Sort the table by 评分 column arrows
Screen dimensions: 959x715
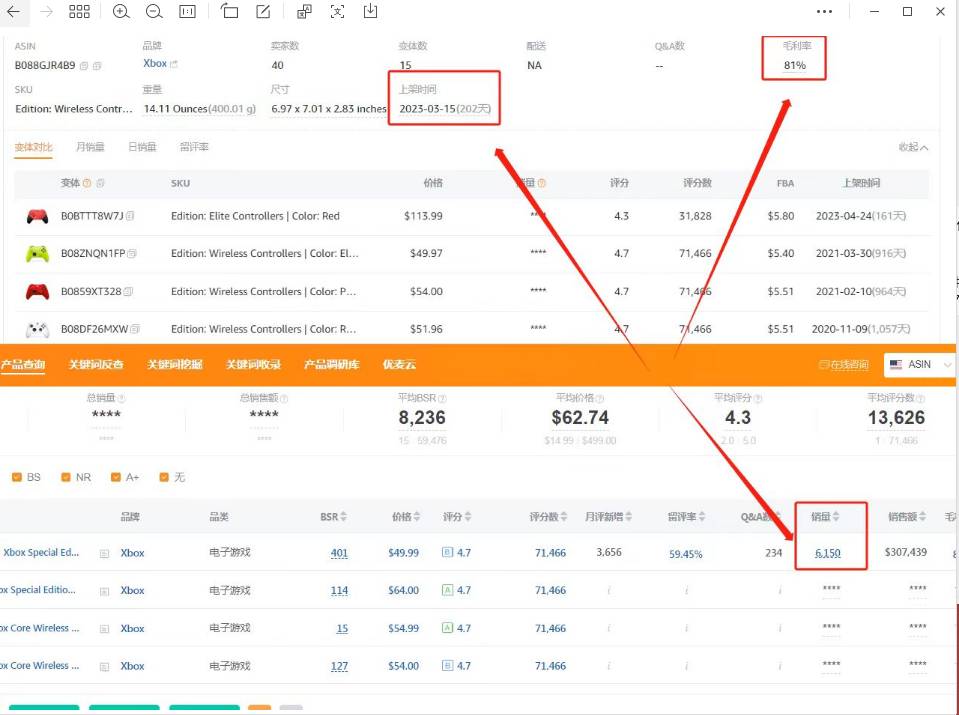pos(468,517)
